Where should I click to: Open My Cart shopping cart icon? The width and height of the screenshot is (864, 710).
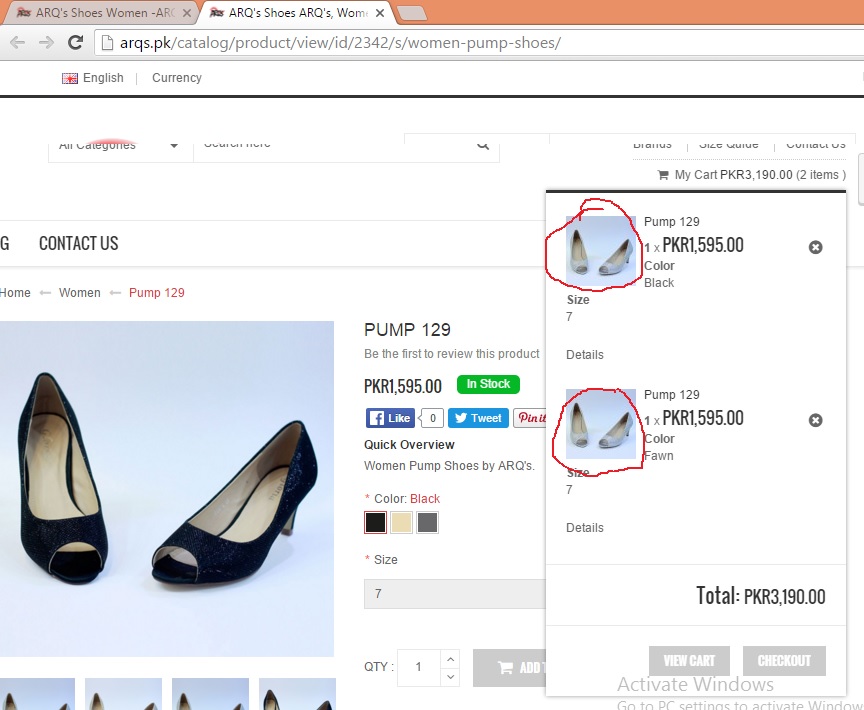pos(663,175)
